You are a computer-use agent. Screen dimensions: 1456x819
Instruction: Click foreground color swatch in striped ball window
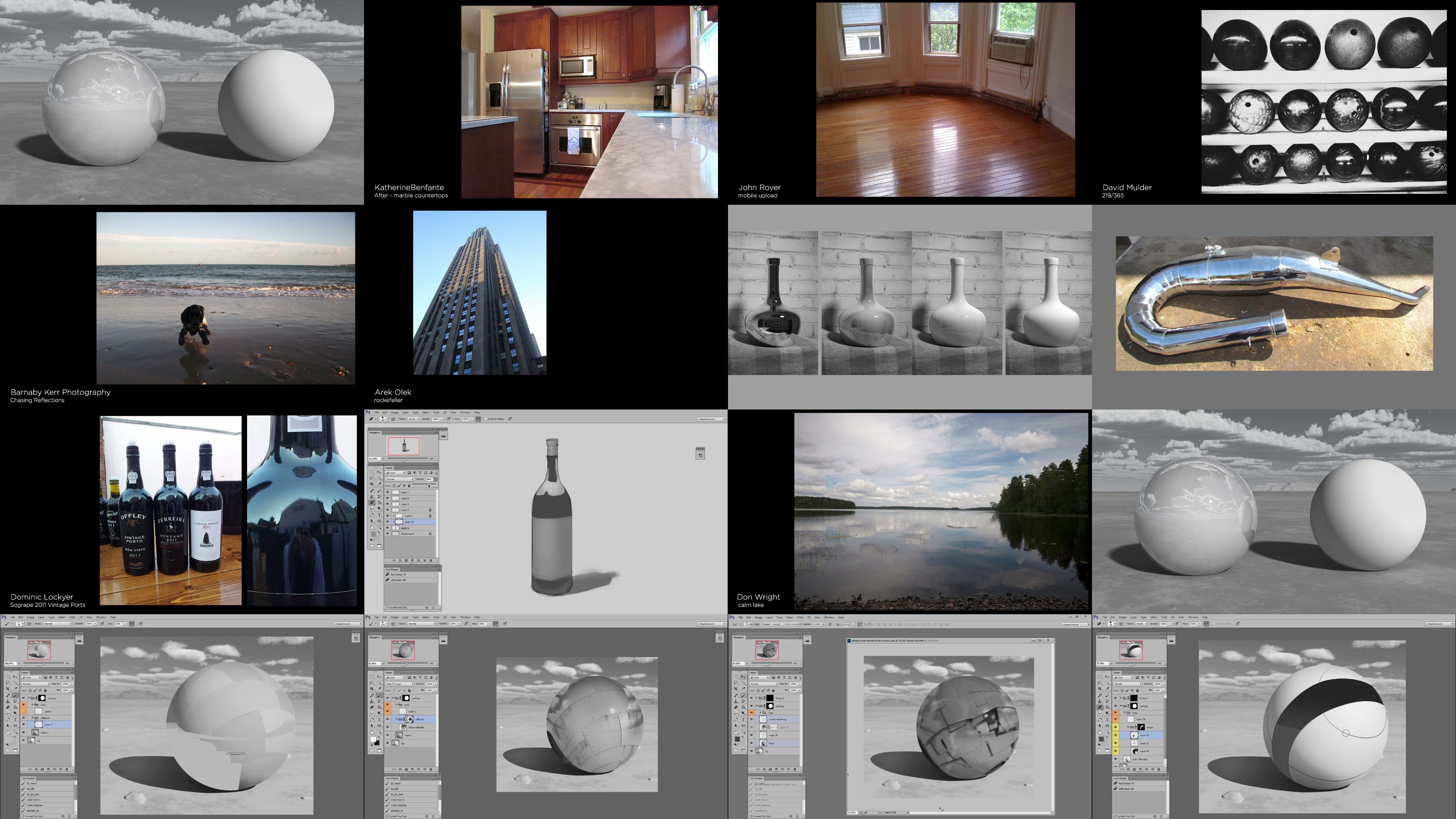(x=1101, y=739)
